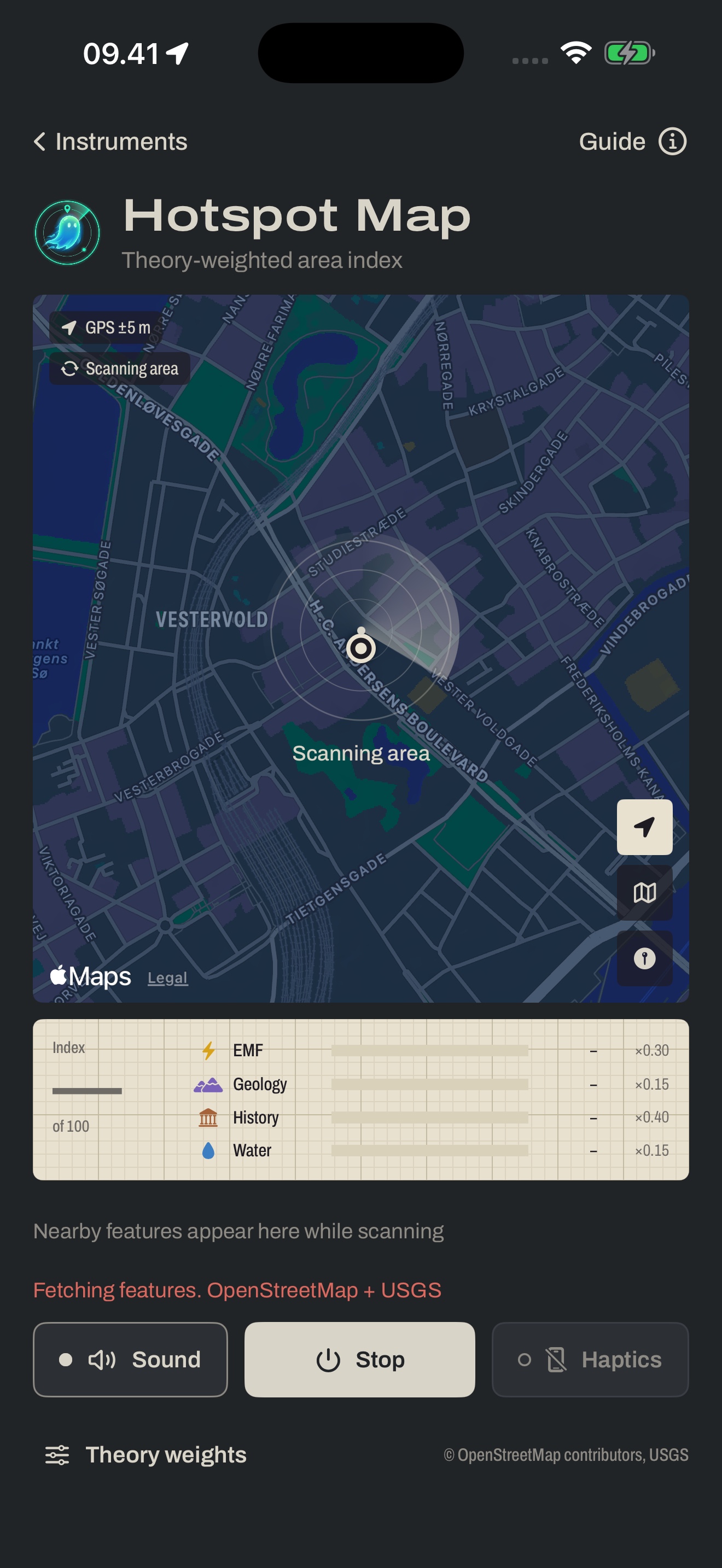722x1568 pixels.
Task: Tap the Wi-Fi status bar icon
Action: (x=576, y=53)
